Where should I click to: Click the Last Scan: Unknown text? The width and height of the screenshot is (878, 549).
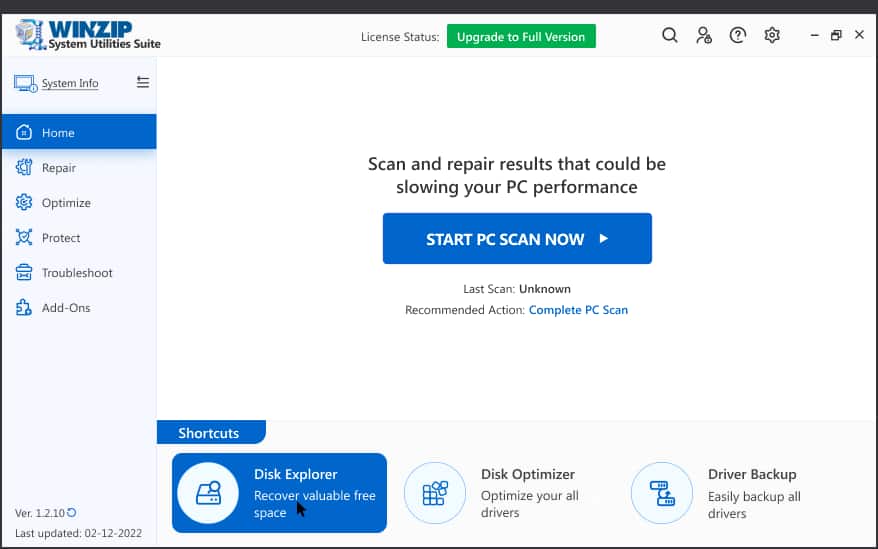click(517, 289)
